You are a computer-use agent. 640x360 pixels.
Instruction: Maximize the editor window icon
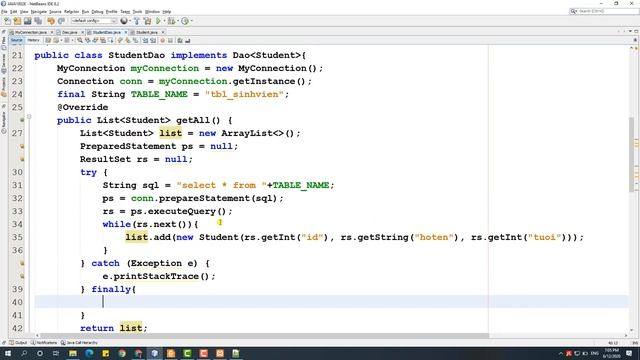636,31
